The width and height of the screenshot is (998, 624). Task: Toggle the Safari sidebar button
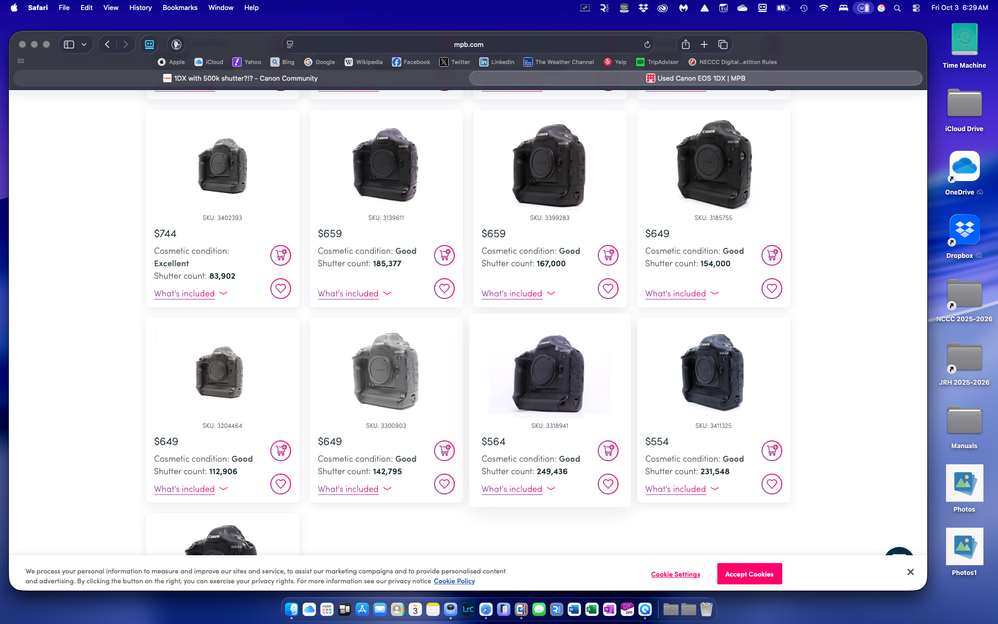pyautogui.click(x=69, y=45)
